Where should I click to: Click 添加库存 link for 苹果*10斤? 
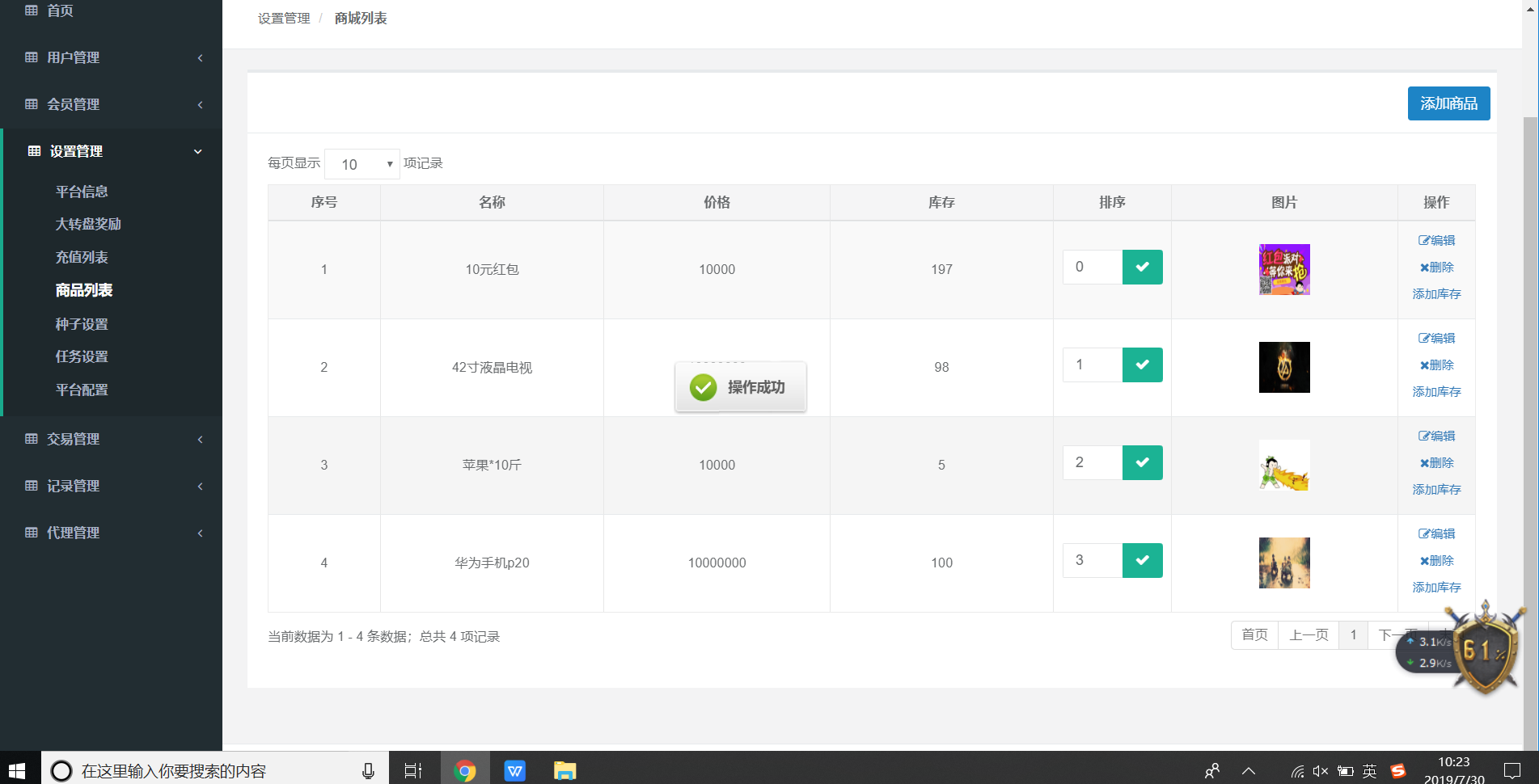point(1436,490)
